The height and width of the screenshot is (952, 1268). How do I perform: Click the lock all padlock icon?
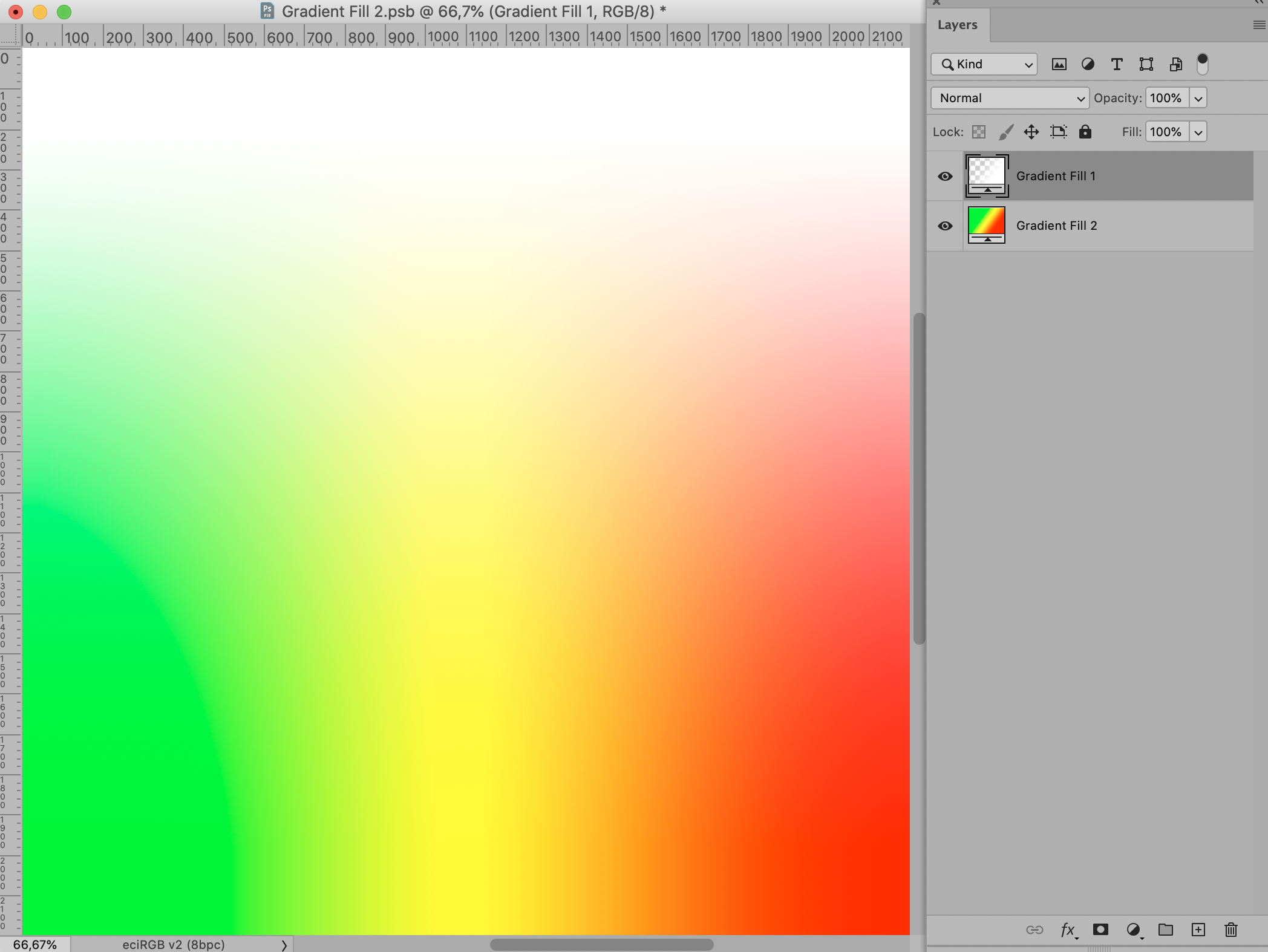click(x=1085, y=132)
